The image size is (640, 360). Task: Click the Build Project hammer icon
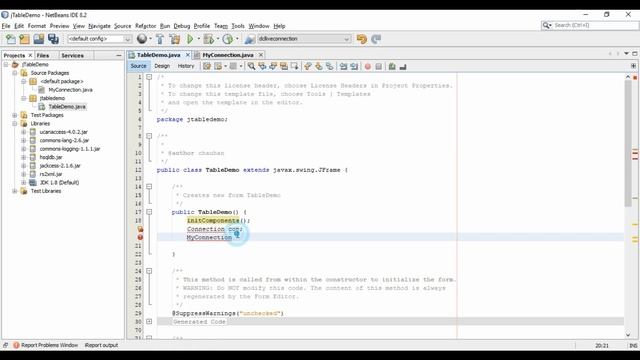160,39
